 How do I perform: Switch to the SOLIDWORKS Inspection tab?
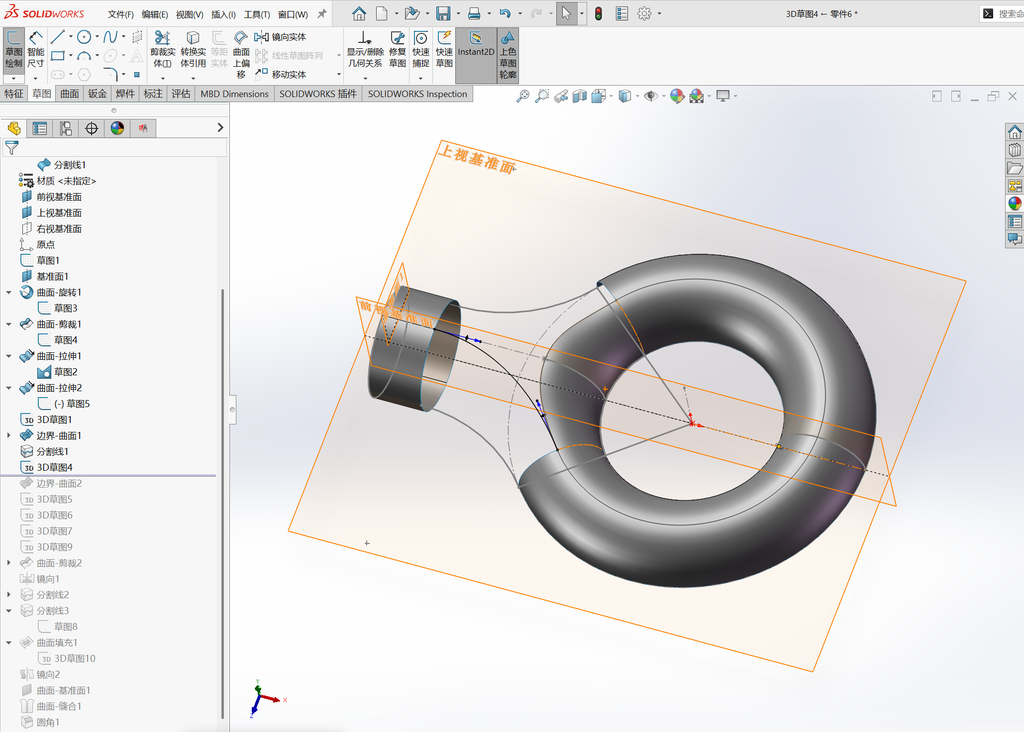(x=417, y=94)
